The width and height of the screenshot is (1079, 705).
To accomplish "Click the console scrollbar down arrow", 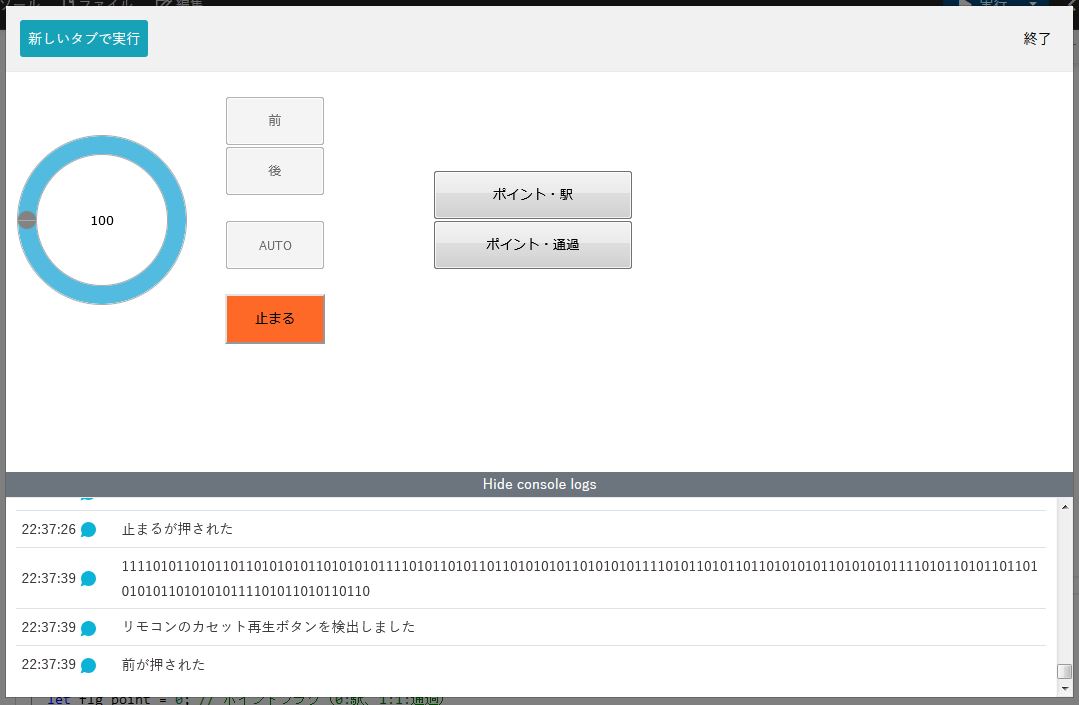I will pyautogui.click(x=1064, y=689).
